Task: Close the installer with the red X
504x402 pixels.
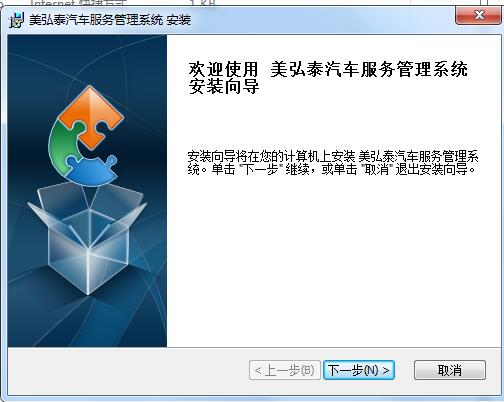Action: click(479, 15)
